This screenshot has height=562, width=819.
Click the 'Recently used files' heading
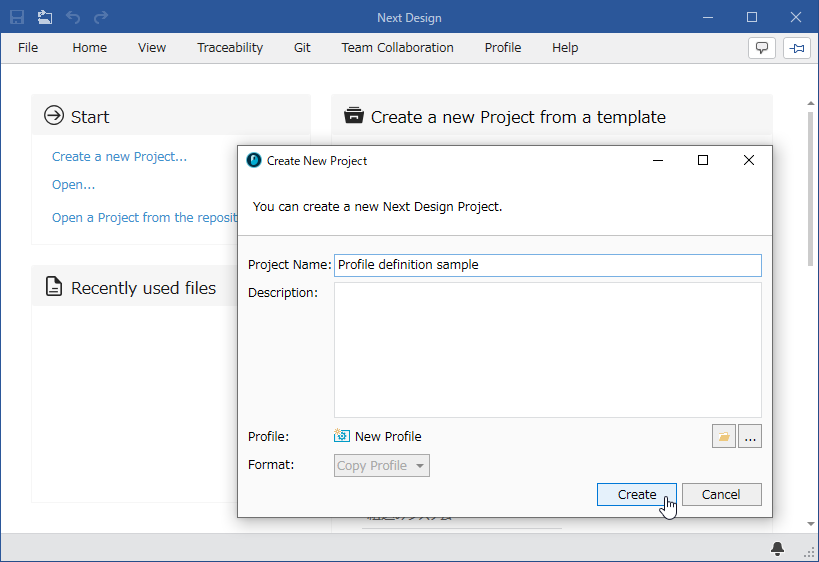click(143, 288)
